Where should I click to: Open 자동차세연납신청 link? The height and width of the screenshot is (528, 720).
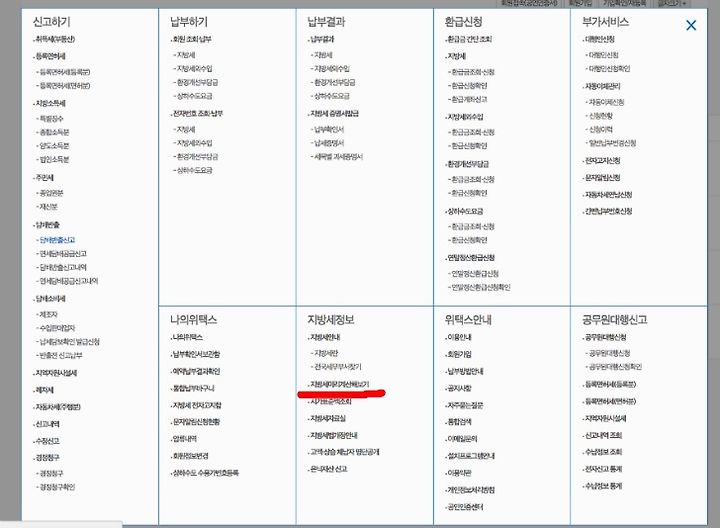(608, 195)
